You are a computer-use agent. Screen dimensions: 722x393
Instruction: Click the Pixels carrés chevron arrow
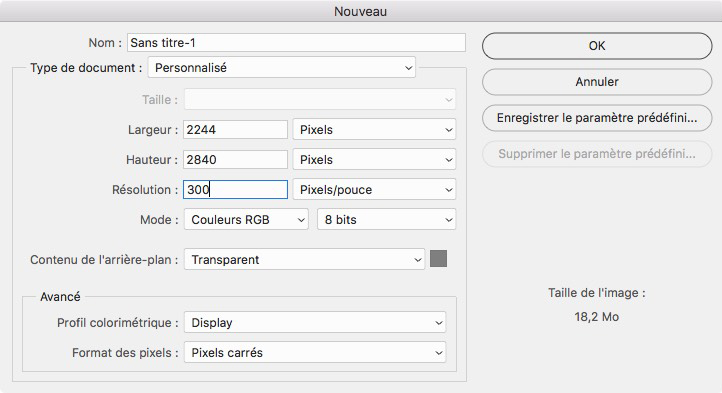[x=438, y=353]
